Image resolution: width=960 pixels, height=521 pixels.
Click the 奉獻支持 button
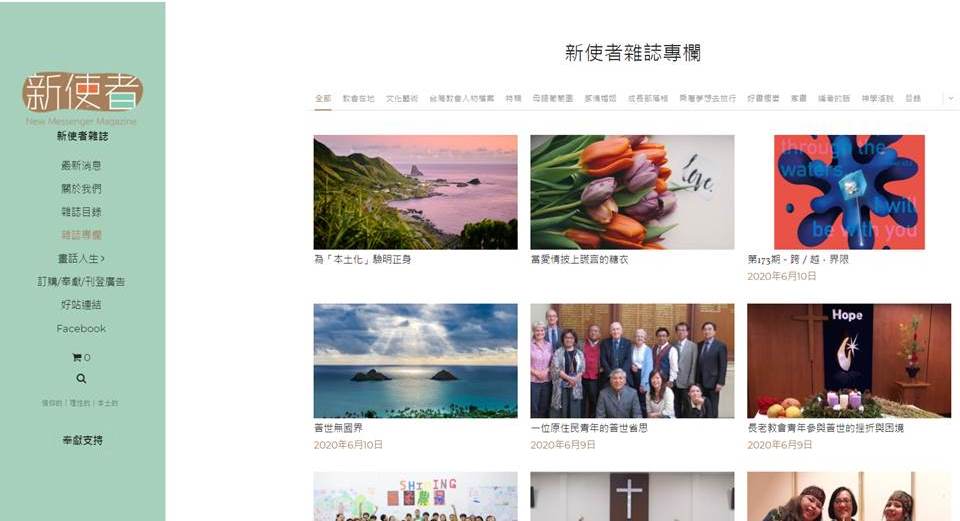pos(82,440)
